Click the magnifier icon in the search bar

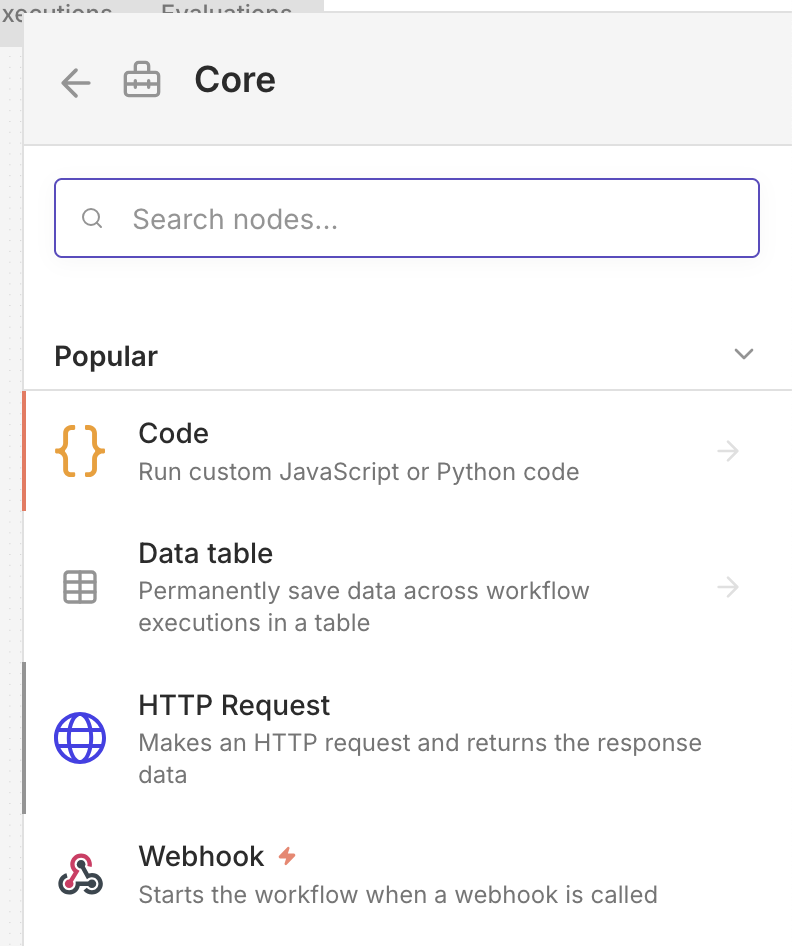click(92, 218)
